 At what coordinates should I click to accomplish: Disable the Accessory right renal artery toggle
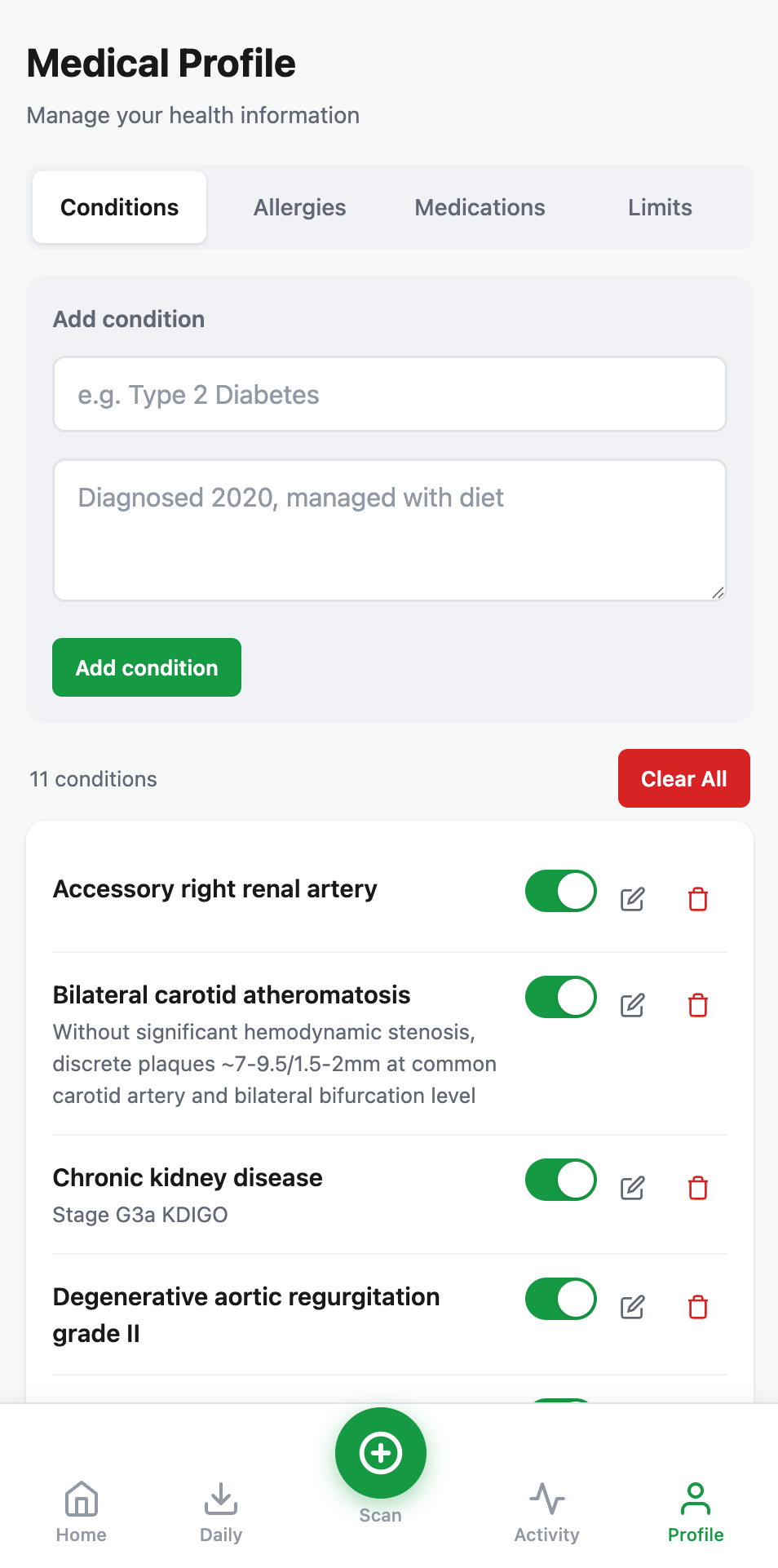[x=560, y=891]
